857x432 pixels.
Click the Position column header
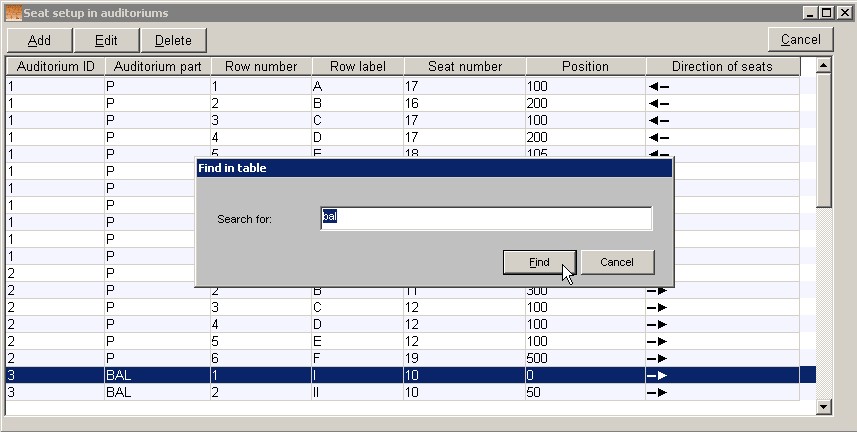(585, 67)
